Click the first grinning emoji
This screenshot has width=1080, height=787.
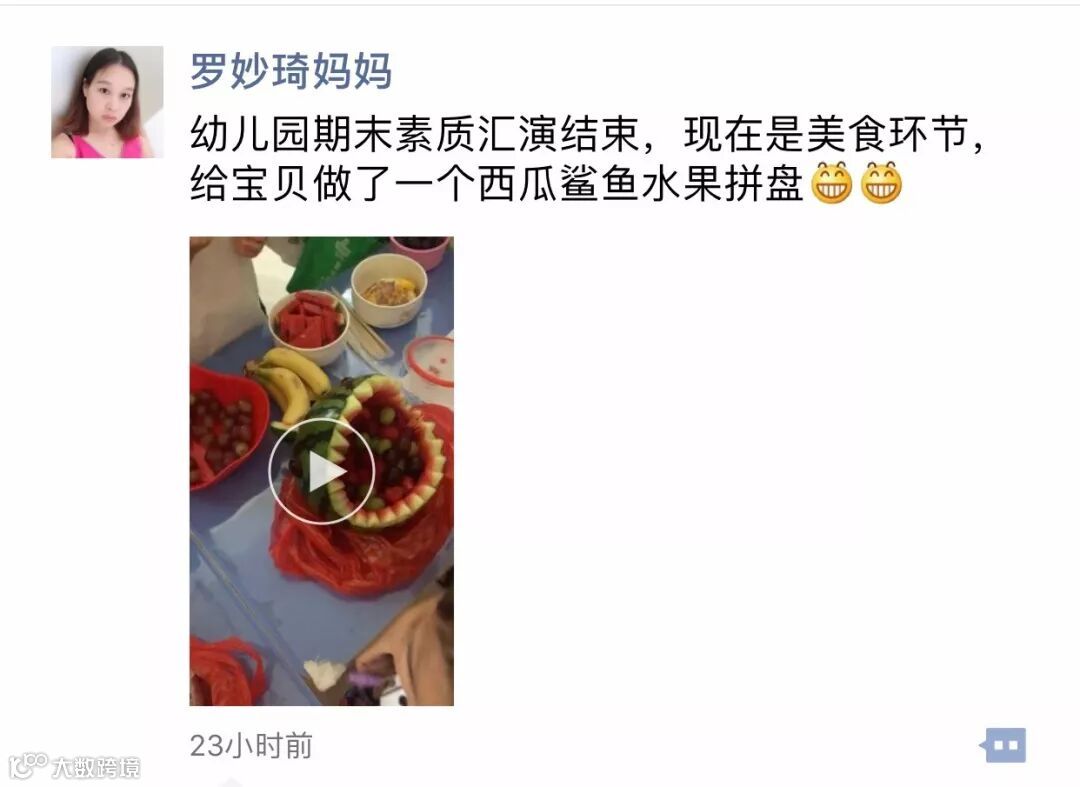point(832,182)
